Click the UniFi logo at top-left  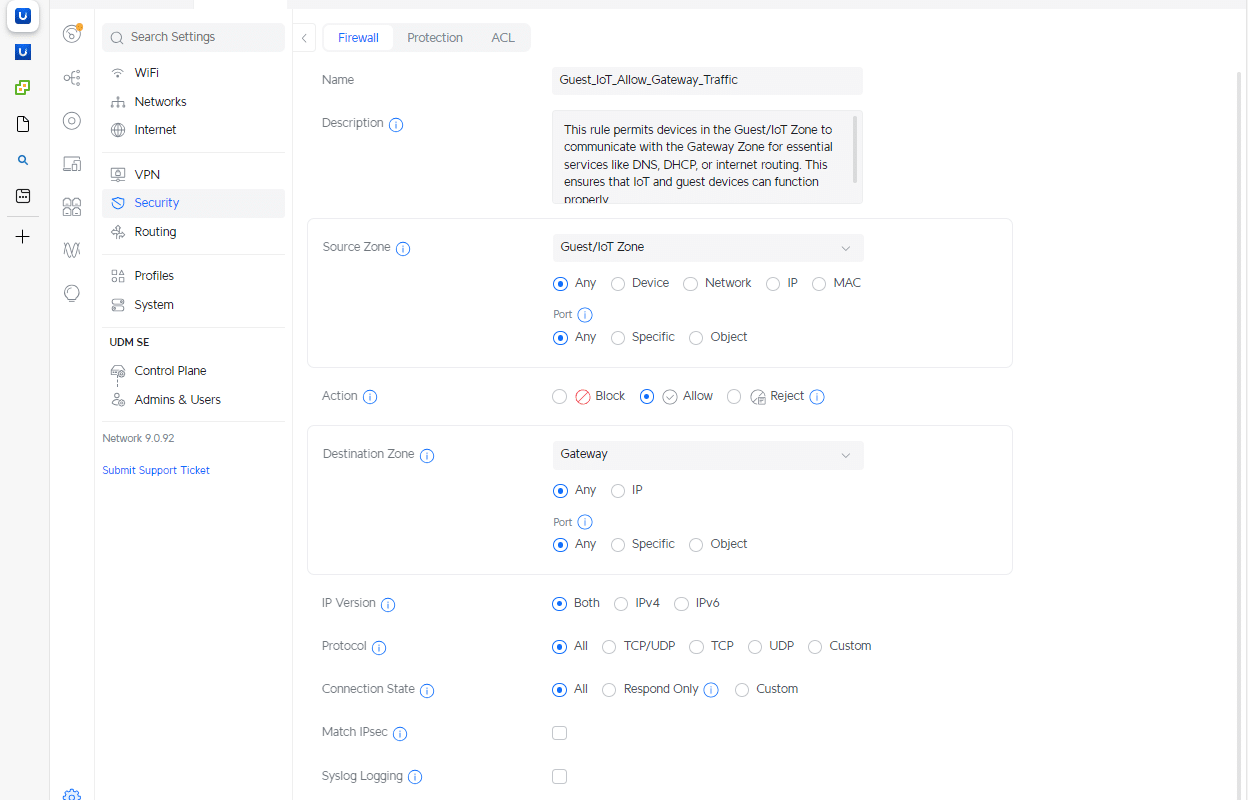[x=23, y=16]
